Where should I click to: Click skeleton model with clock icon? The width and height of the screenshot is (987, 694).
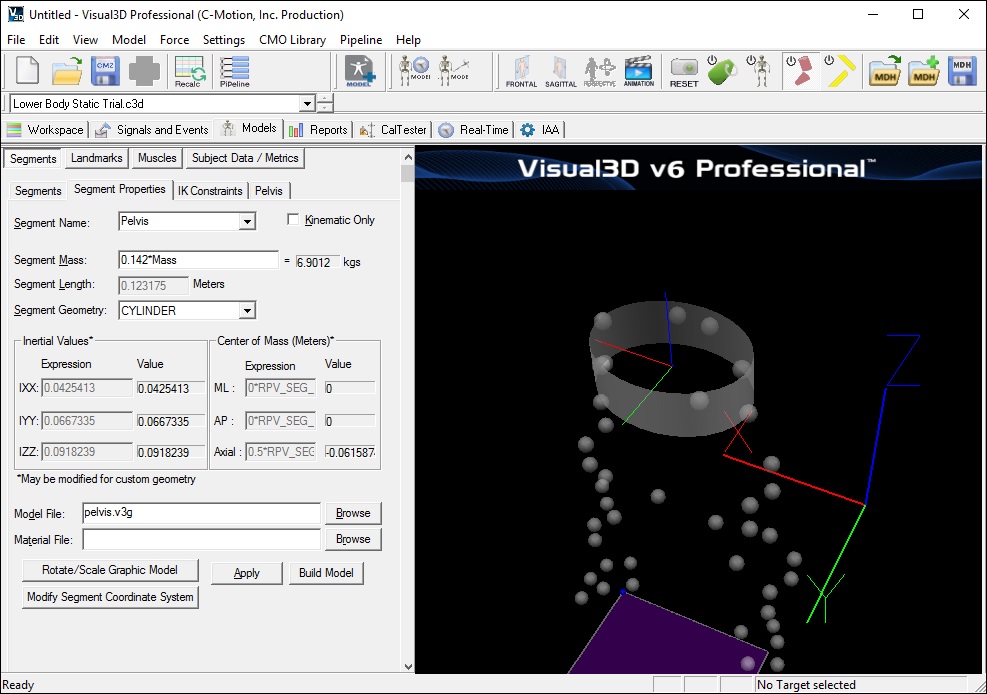coord(414,70)
